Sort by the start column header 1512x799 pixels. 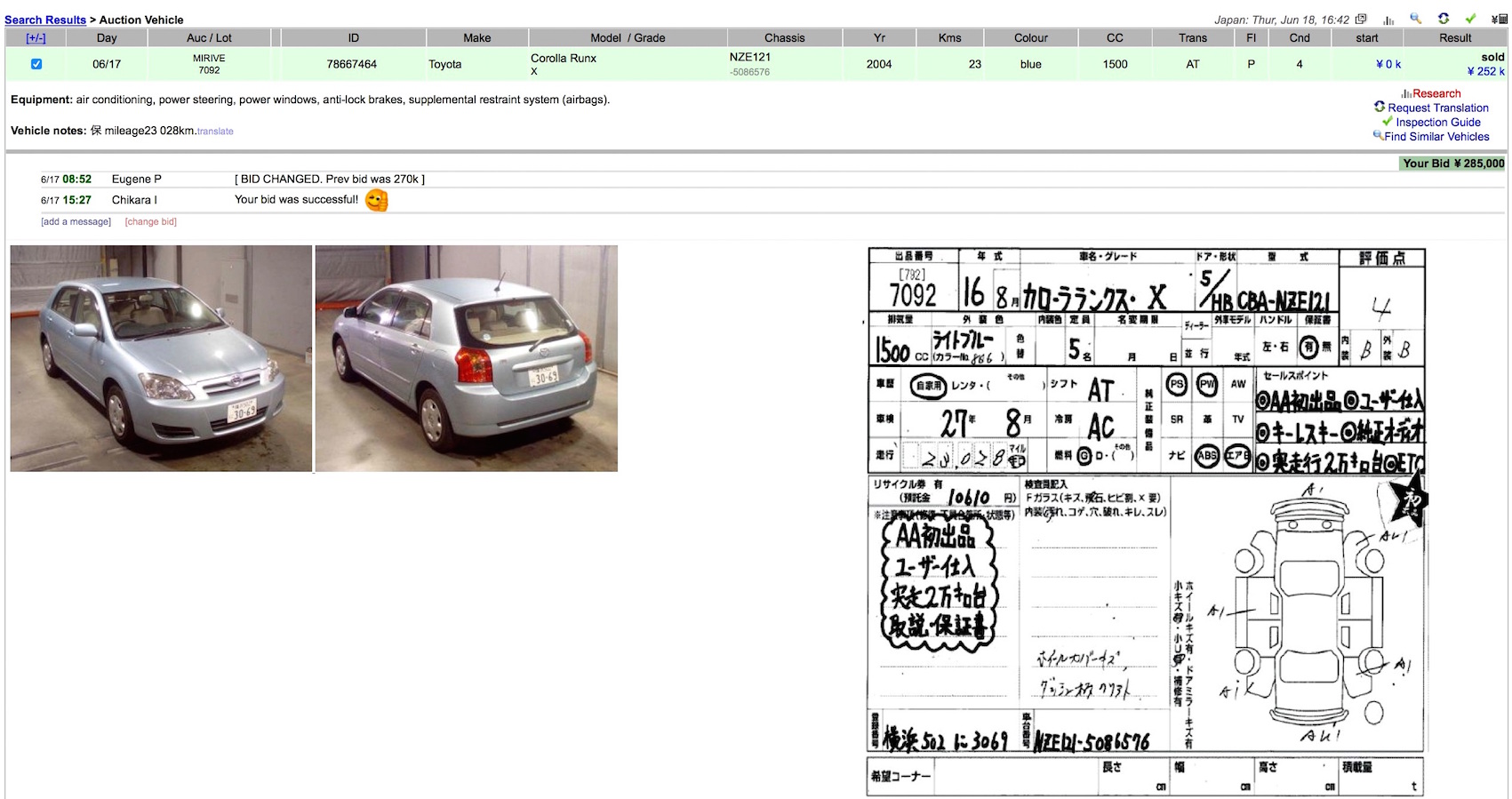(1367, 38)
